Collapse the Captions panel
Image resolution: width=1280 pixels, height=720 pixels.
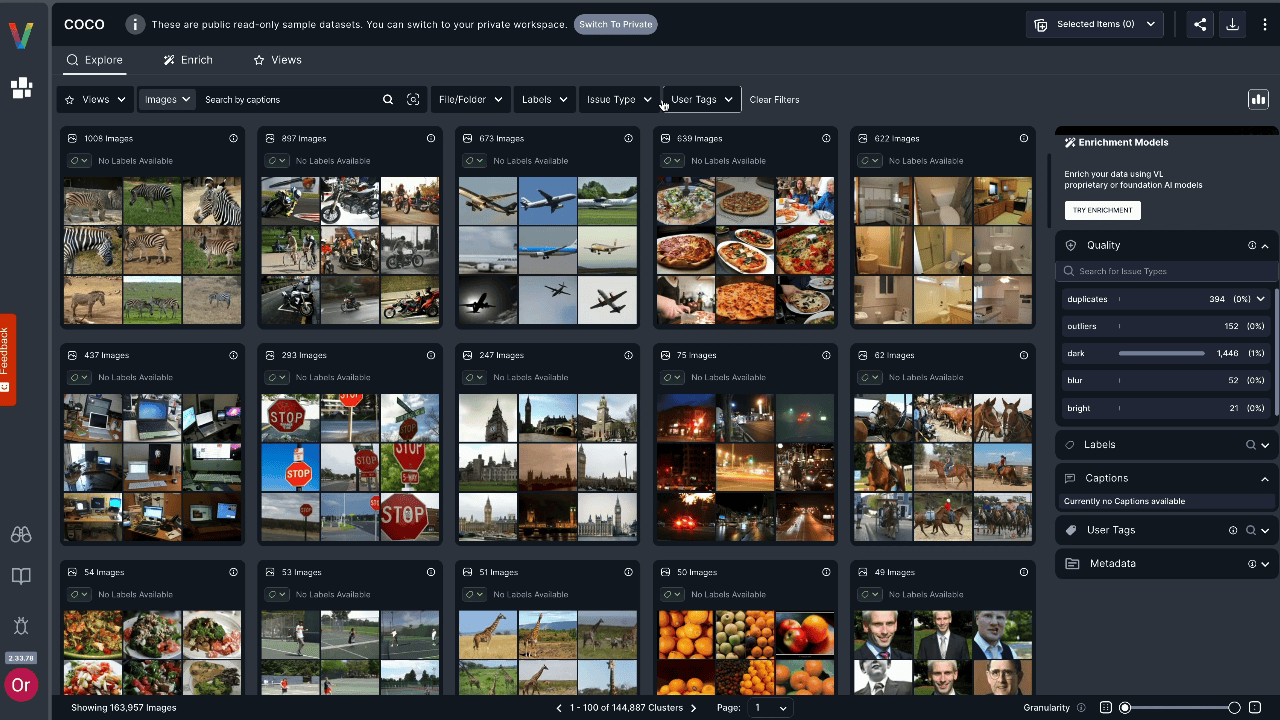pyautogui.click(x=1265, y=479)
